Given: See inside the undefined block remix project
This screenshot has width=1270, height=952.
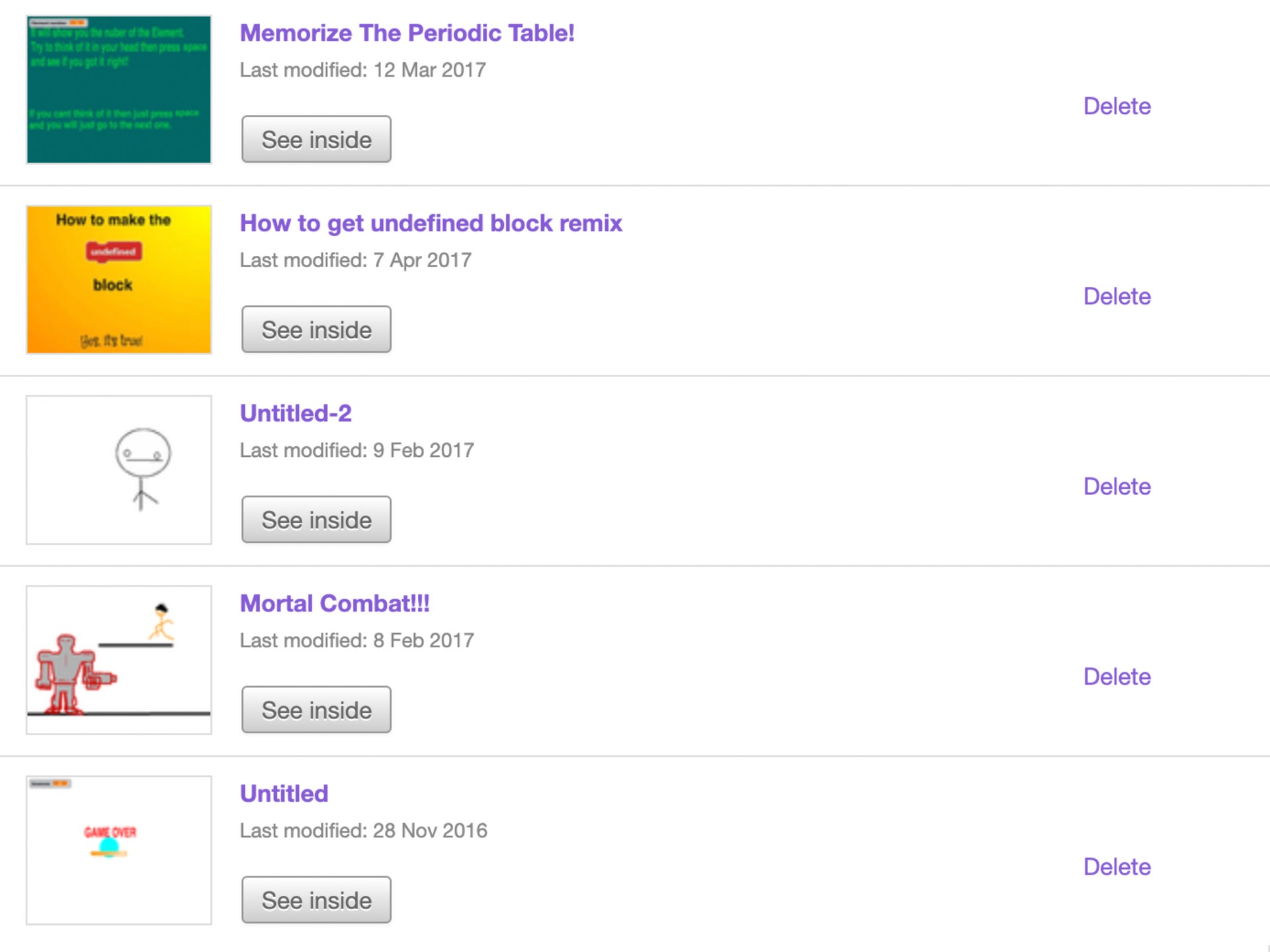Looking at the screenshot, I should click(x=316, y=329).
